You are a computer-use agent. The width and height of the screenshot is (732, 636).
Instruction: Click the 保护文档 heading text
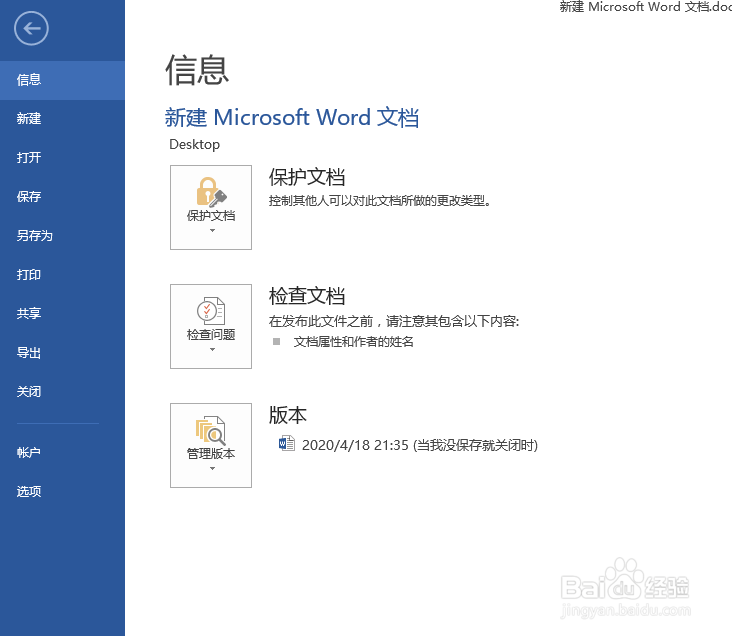307,177
